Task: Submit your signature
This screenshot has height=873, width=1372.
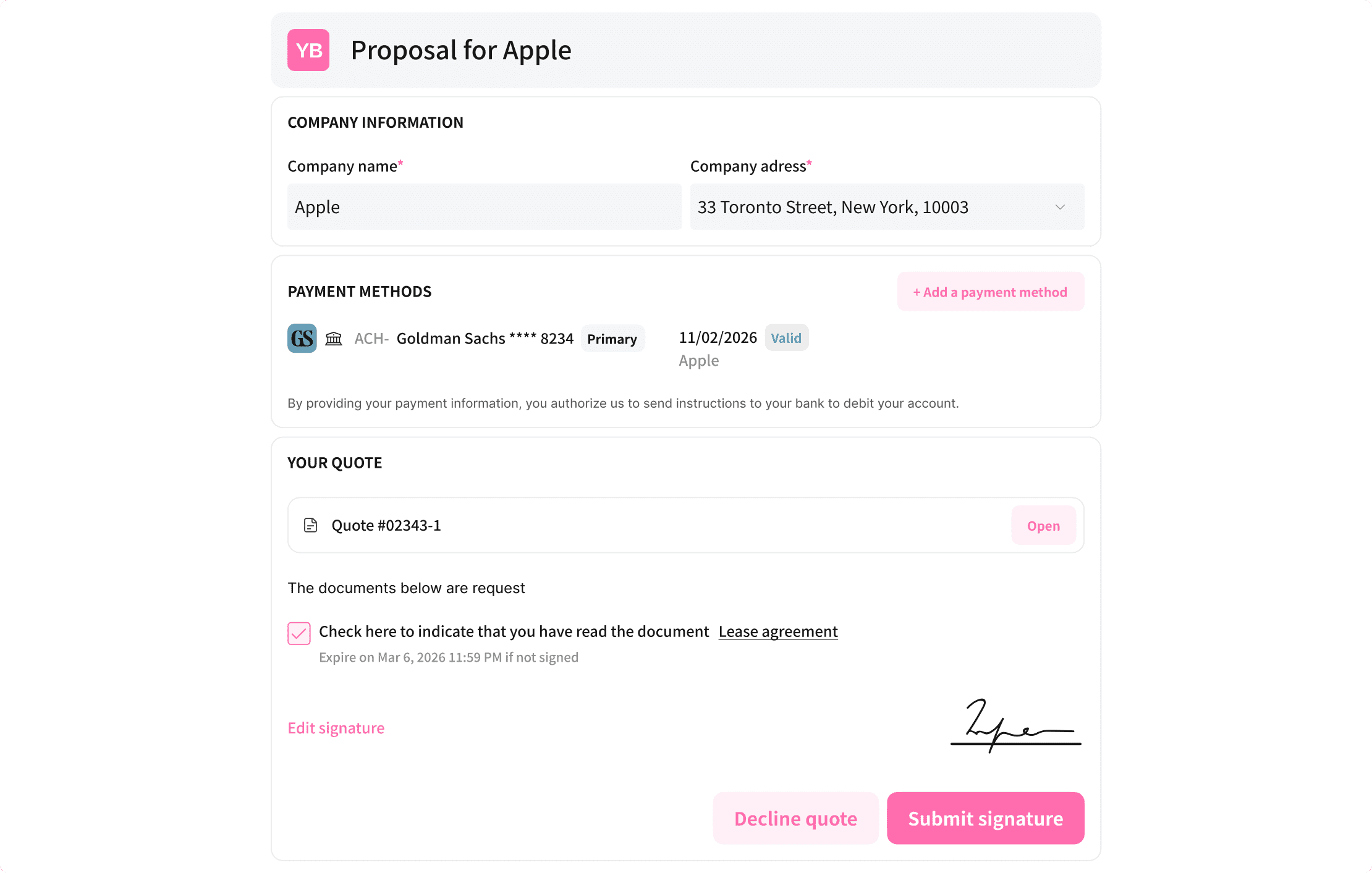Action: coord(985,818)
